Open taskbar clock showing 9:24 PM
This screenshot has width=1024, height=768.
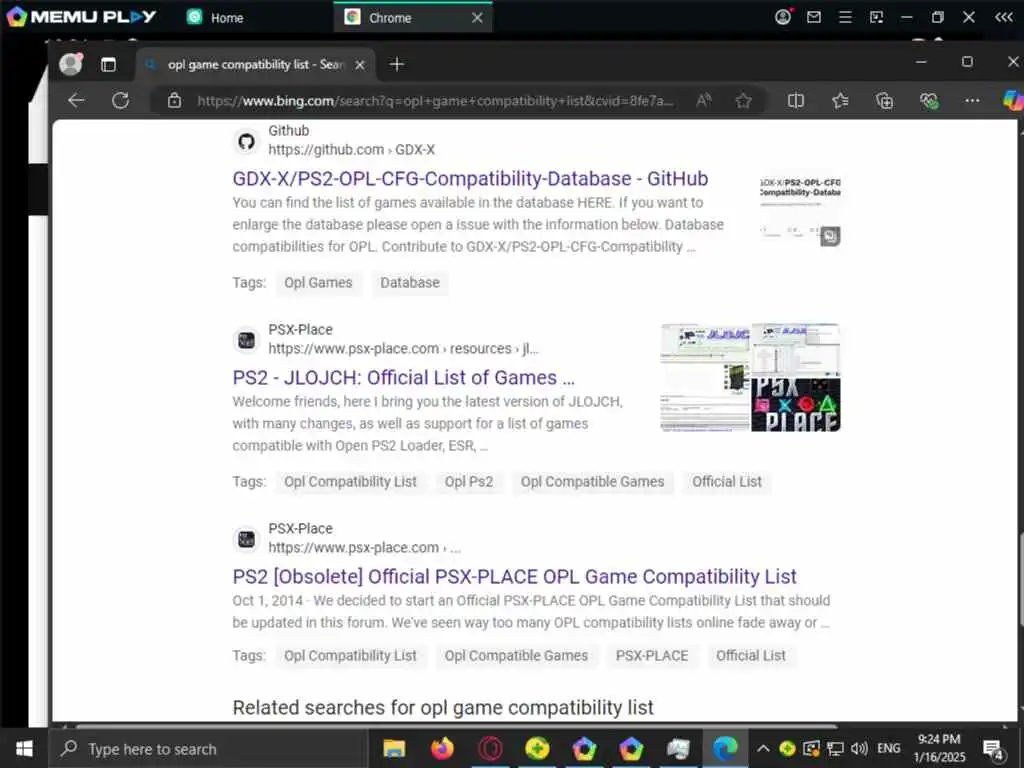939,748
